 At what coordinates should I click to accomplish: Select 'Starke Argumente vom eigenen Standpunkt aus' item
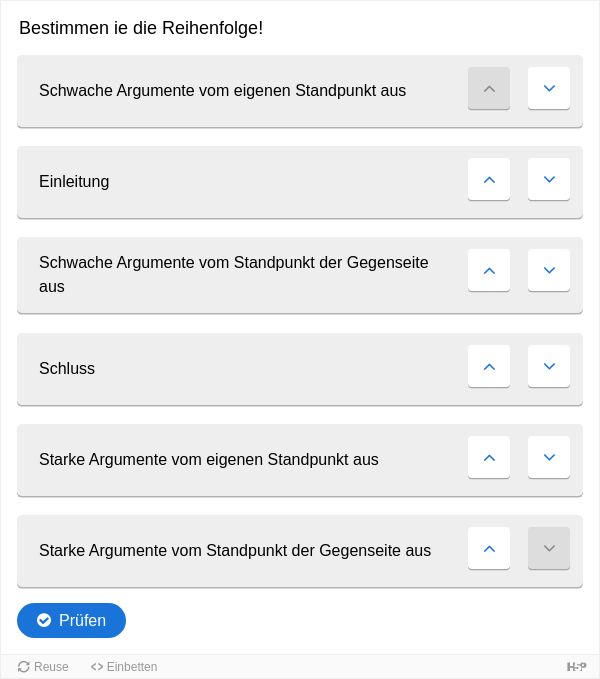pyautogui.click(x=300, y=460)
